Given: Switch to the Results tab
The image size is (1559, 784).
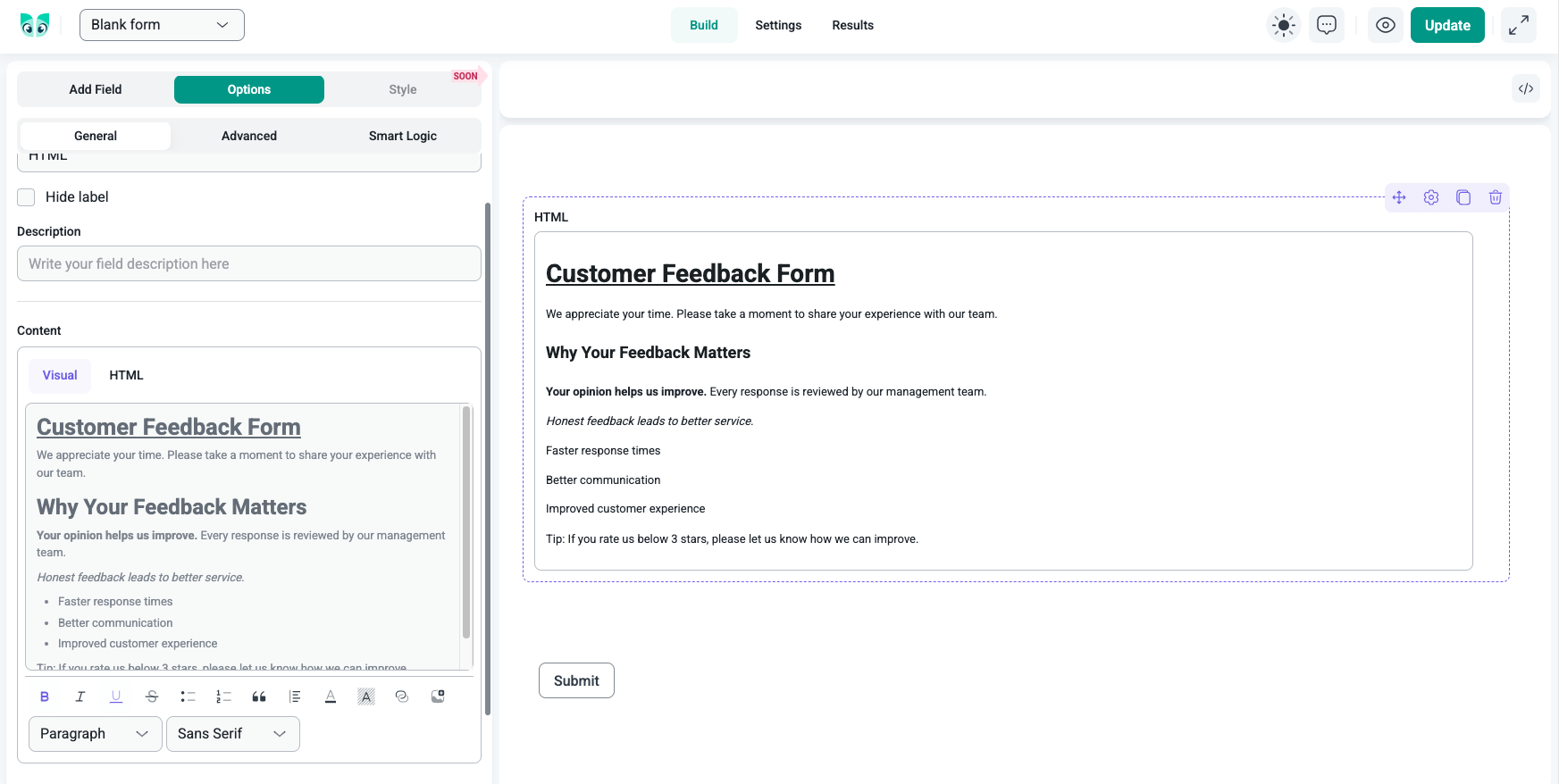Looking at the screenshot, I should (x=853, y=25).
